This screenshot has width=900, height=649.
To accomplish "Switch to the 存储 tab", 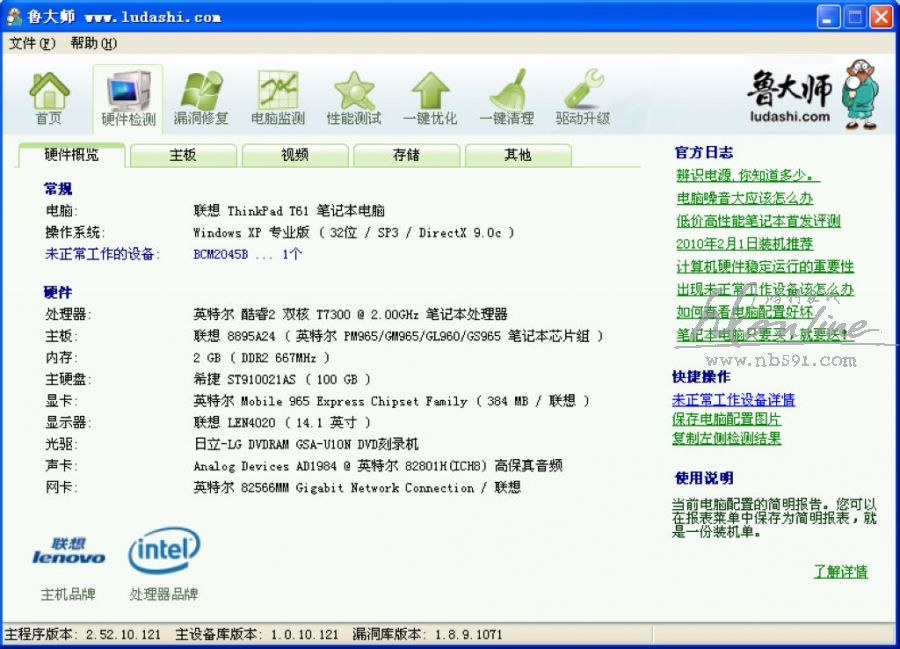I will (x=406, y=155).
